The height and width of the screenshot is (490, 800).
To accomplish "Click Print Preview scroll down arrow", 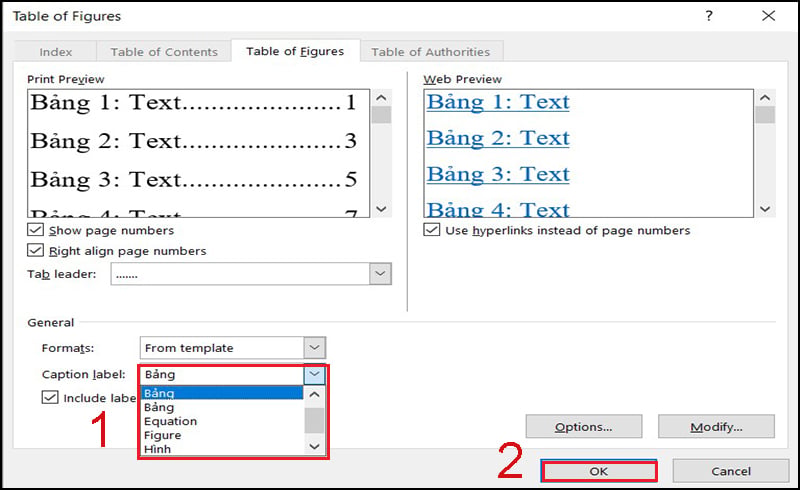I will click(381, 209).
